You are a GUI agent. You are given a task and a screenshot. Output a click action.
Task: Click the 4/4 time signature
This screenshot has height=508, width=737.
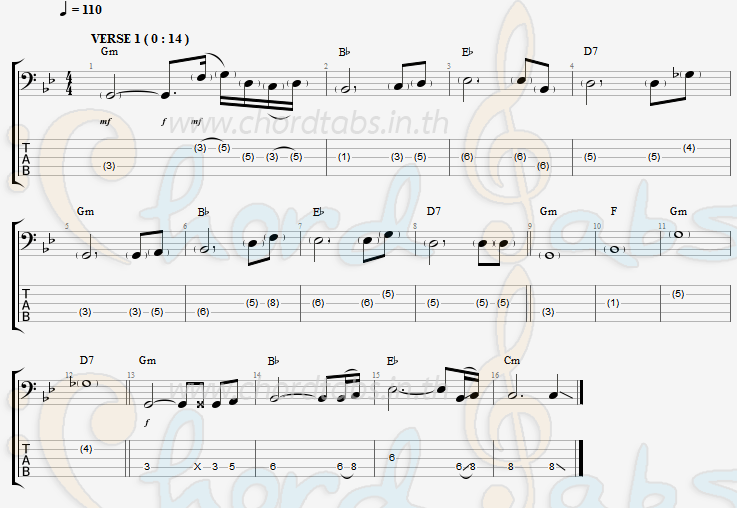click(69, 84)
